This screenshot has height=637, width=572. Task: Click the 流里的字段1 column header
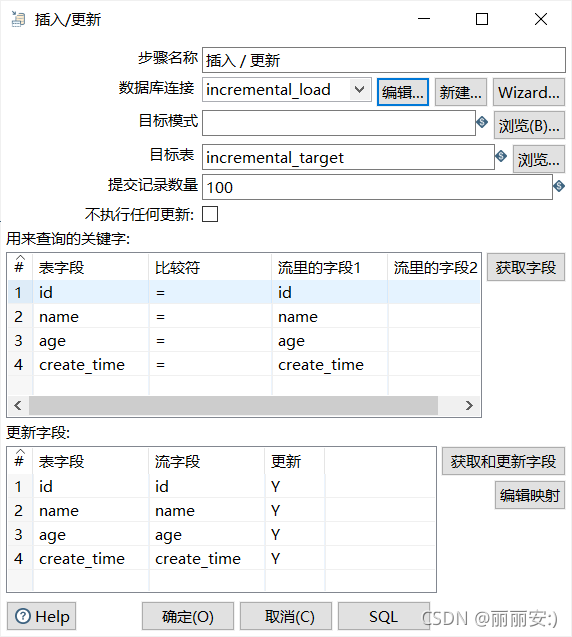click(x=329, y=267)
